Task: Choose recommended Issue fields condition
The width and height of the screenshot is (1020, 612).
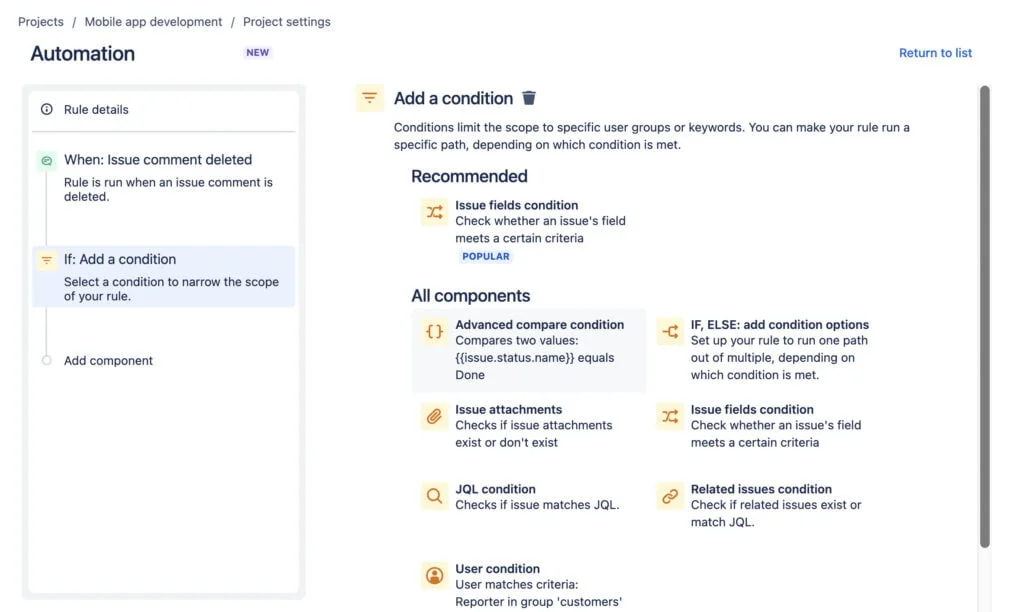Action: [x=527, y=230]
